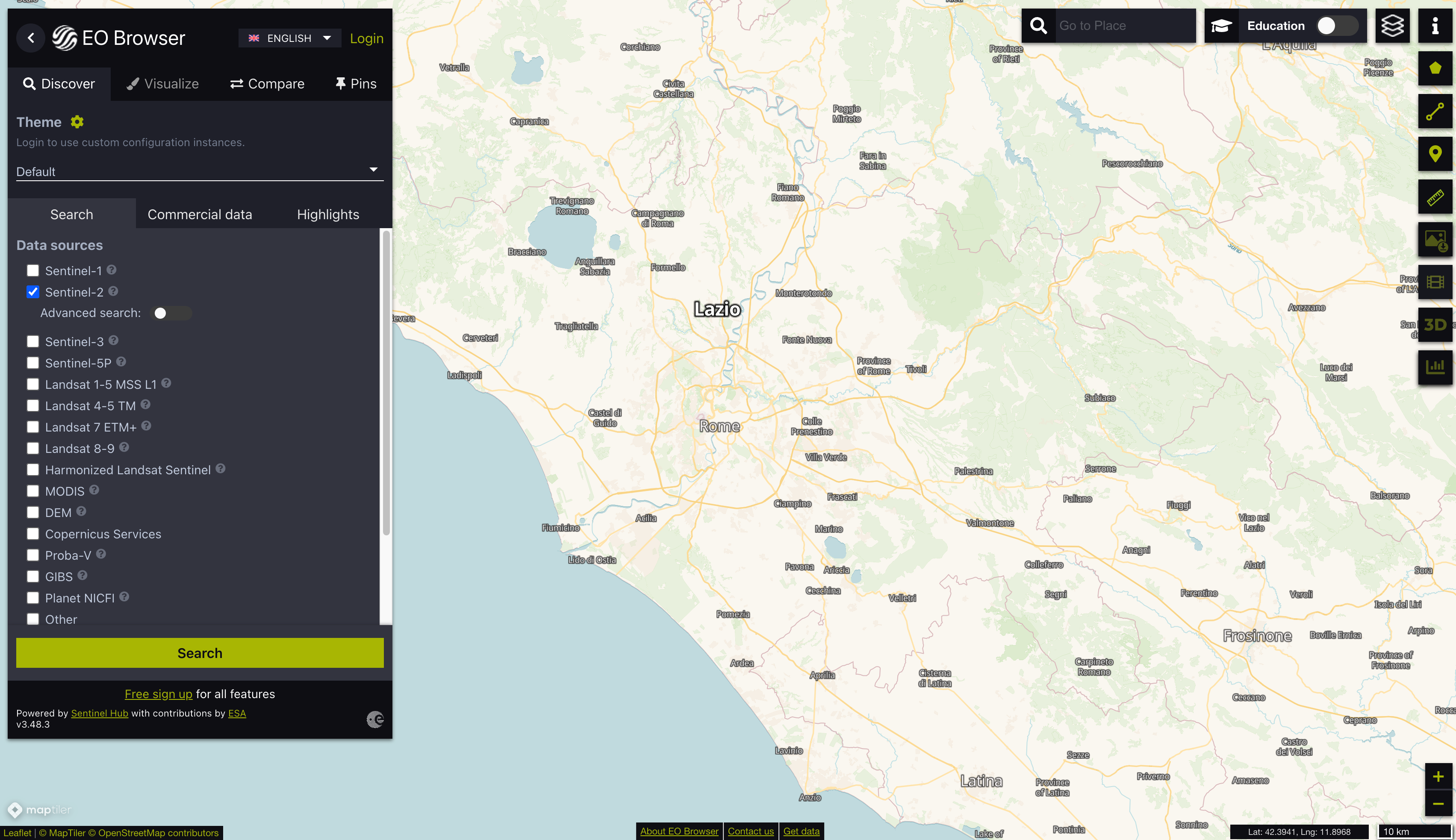1456x840 pixels.
Task: Check the Planet NICFI checkbox
Action: (x=33, y=598)
